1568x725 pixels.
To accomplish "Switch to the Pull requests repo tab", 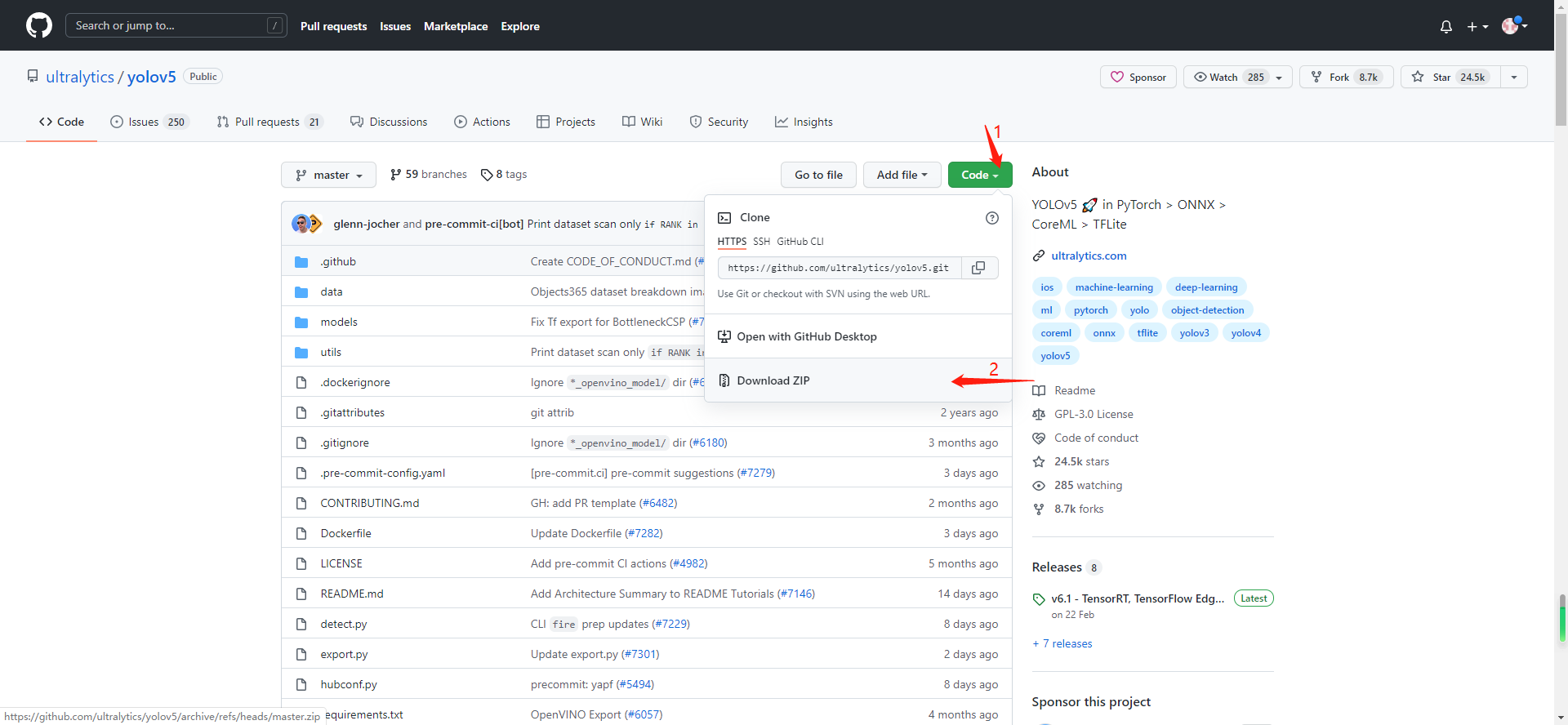I will (270, 122).
